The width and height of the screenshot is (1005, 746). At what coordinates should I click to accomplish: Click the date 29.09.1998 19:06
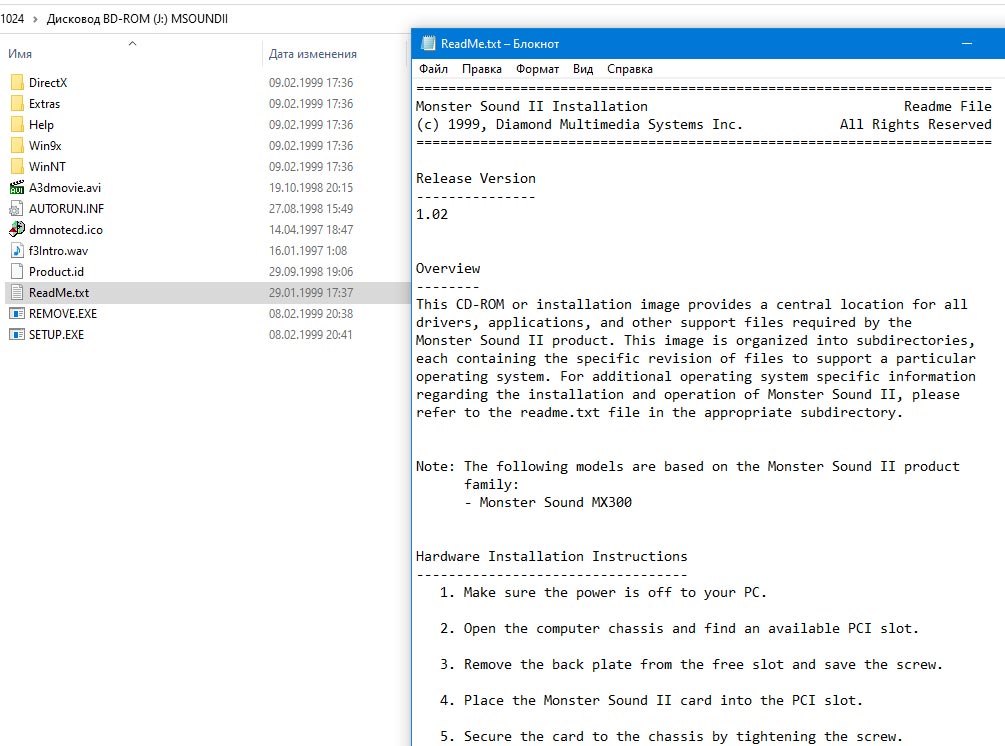[311, 272]
